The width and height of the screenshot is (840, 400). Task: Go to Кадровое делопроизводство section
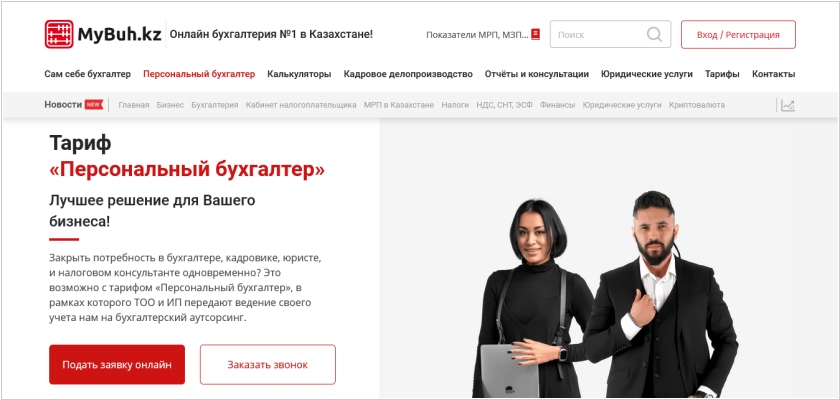(x=408, y=74)
